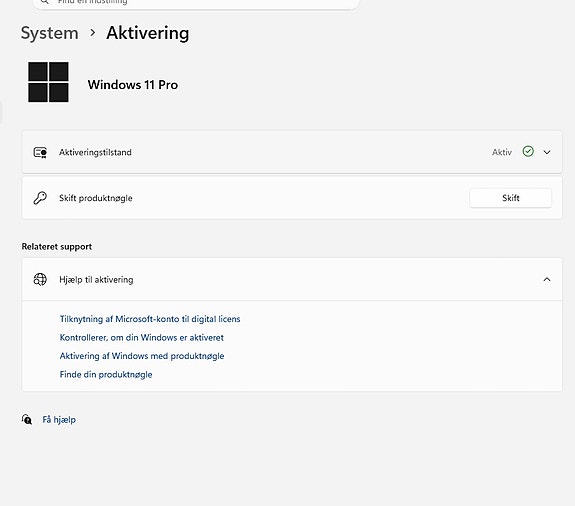Open Tilknytning af Microsoft-konto til digital licens

(x=150, y=319)
